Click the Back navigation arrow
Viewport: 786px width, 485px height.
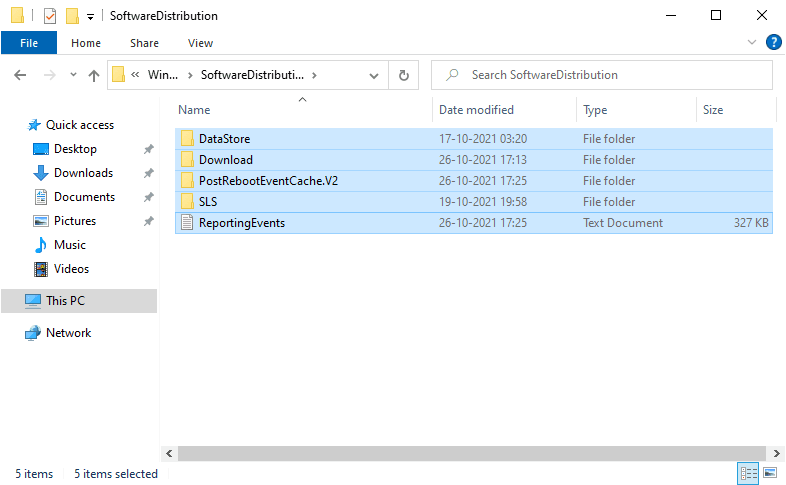pos(20,75)
